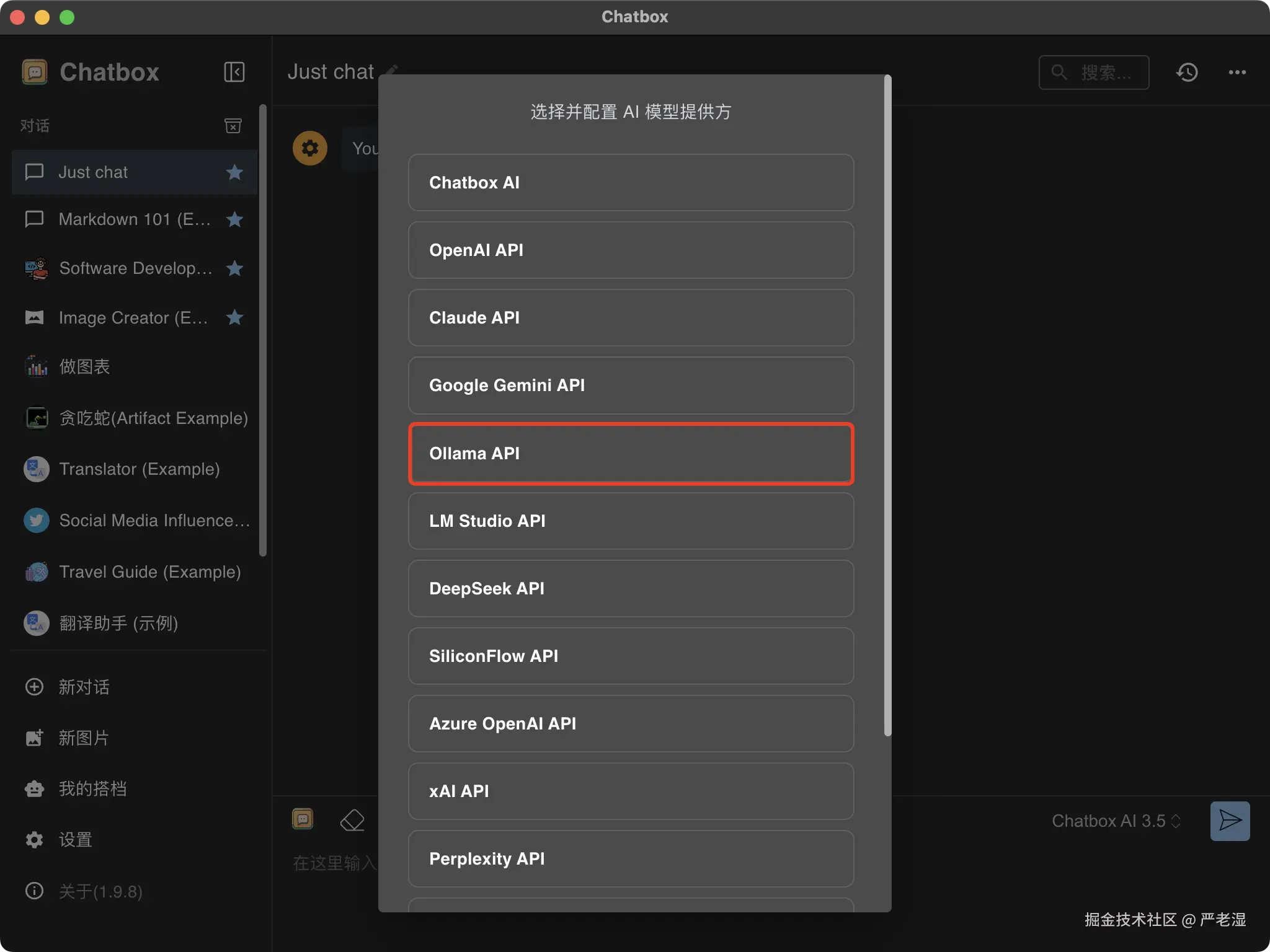Select Ollama API provider option
The height and width of the screenshot is (952, 1270).
pyautogui.click(x=631, y=454)
